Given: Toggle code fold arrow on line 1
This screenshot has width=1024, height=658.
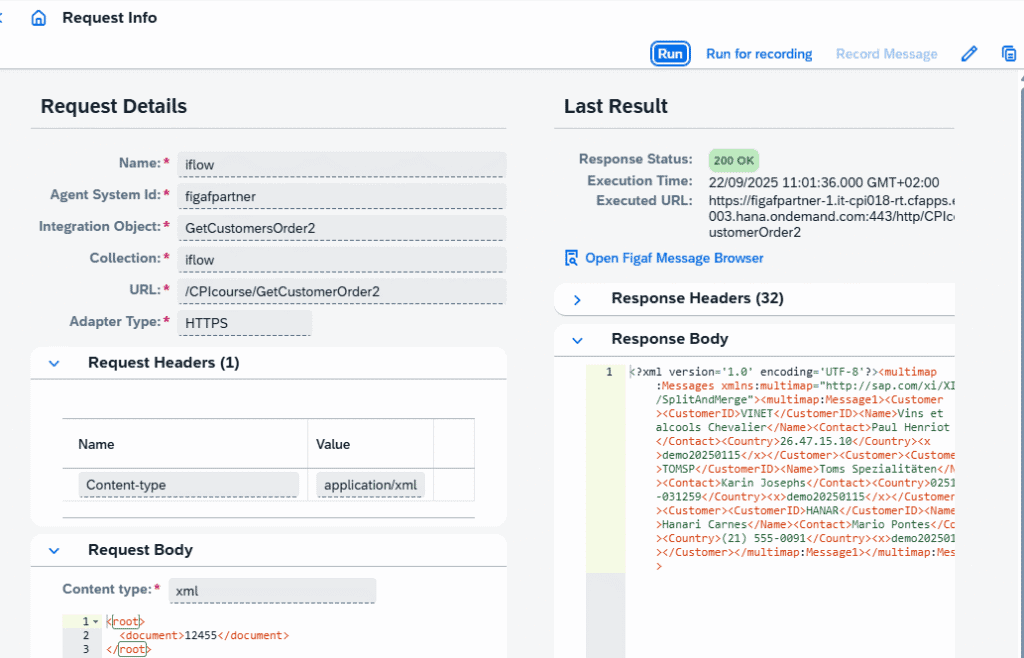Looking at the screenshot, I should 96,621.
